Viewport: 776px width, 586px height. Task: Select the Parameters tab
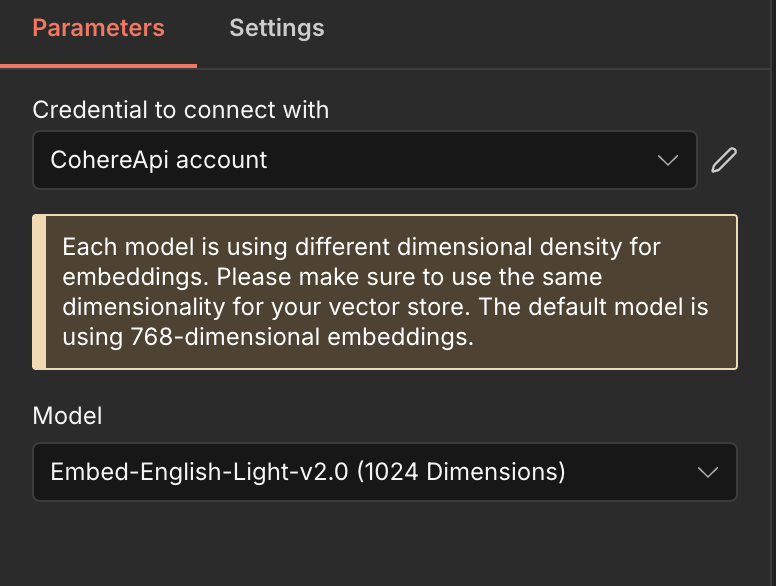click(x=98, y=28)
